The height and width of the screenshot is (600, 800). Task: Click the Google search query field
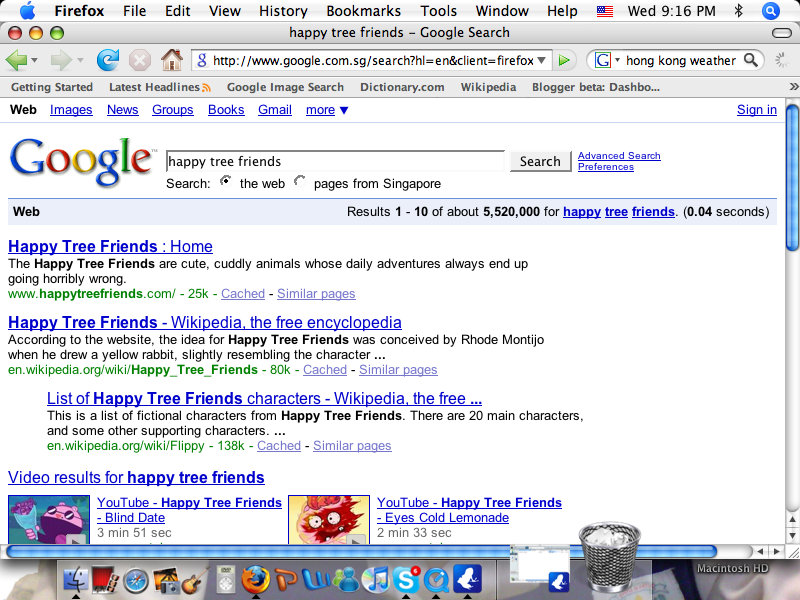point(335,161)
